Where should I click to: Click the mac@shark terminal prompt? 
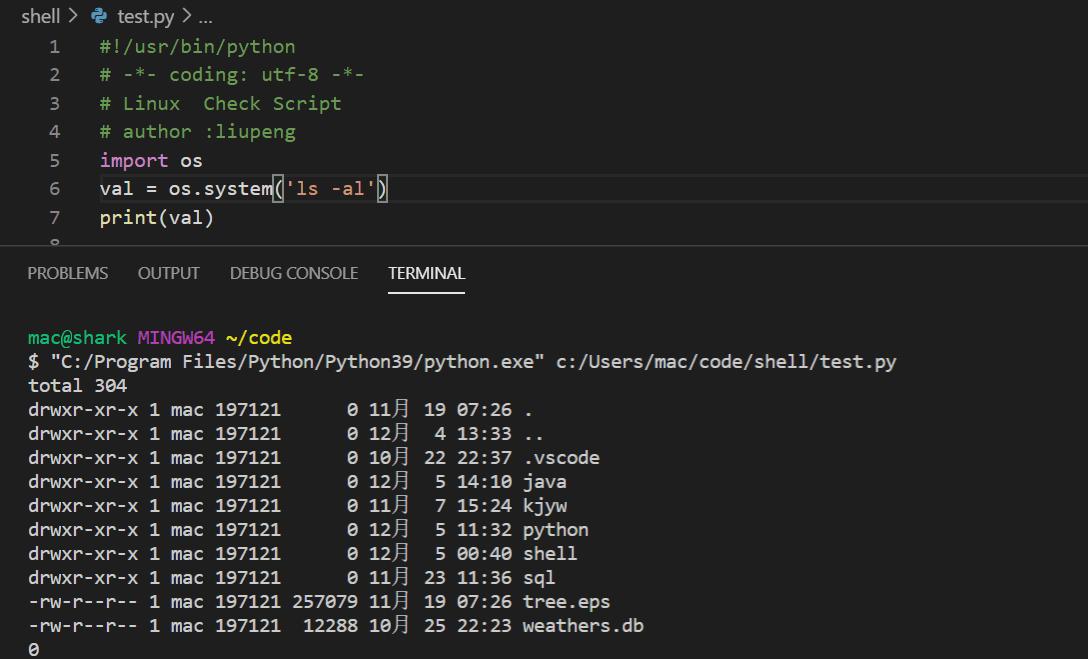(x=77, y=337)
